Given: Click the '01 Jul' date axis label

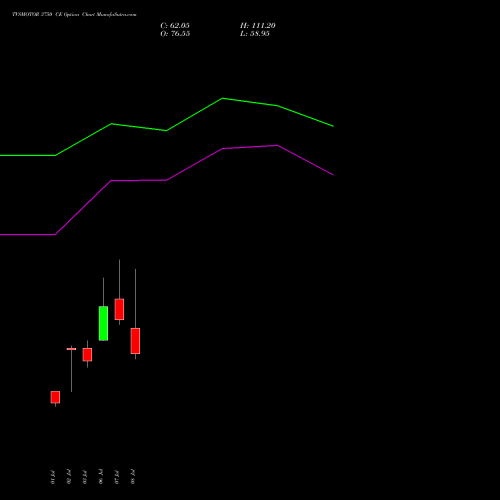Looking at the screenshot, I should (x=53, y=477).
